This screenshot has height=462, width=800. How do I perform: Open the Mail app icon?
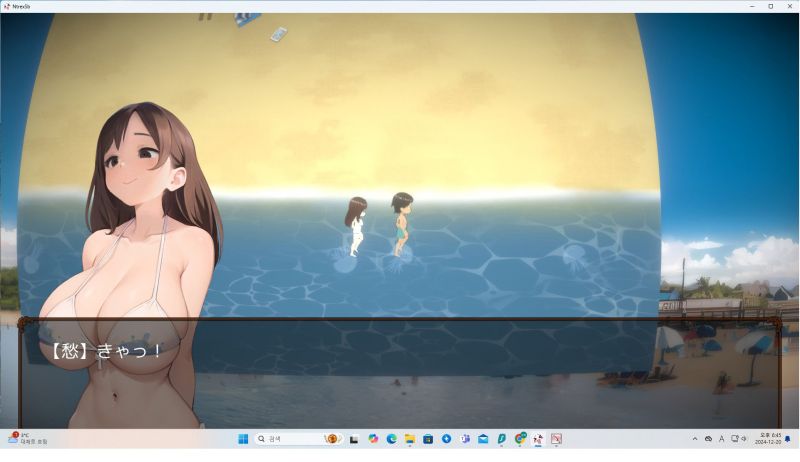coord(483,439)
